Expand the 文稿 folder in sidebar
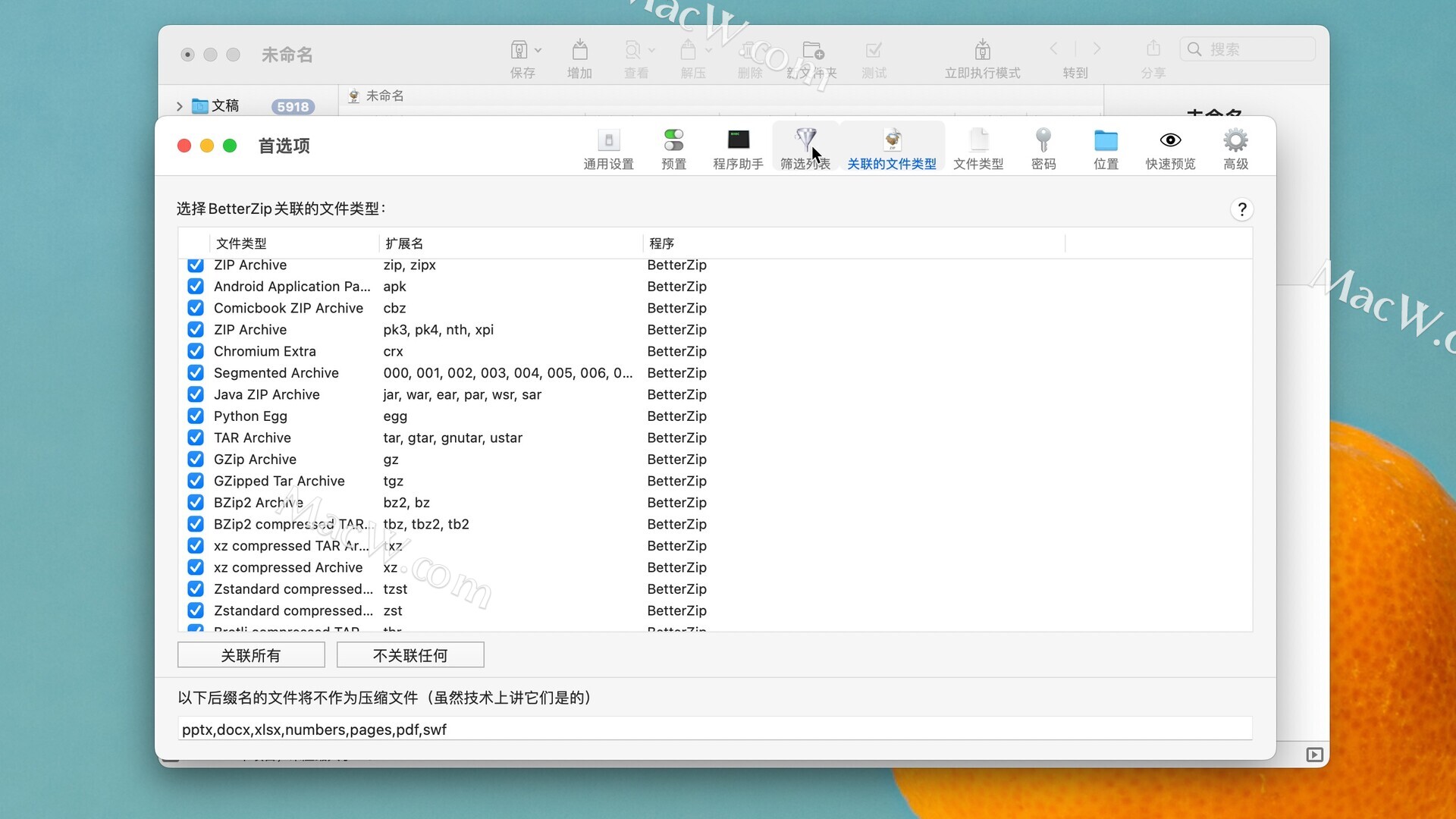Viewport: 1456px width, 819px height. 180,106
